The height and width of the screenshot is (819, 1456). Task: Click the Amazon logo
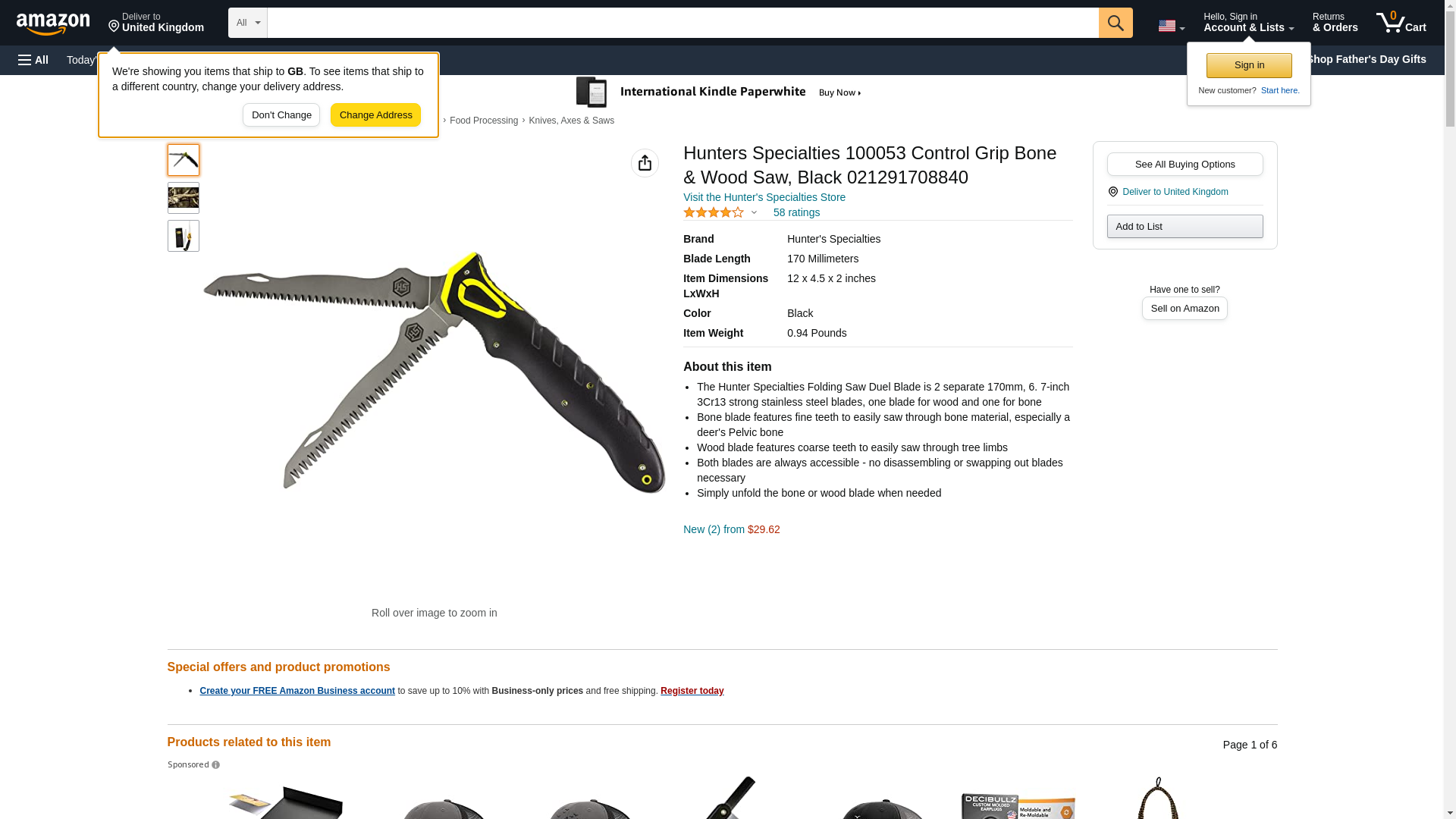point(53,24)
